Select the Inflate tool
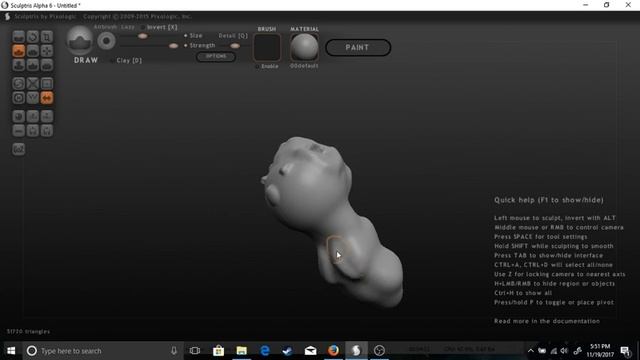Image resolution: width=640 pixels, height=360 pixels. 18,65
